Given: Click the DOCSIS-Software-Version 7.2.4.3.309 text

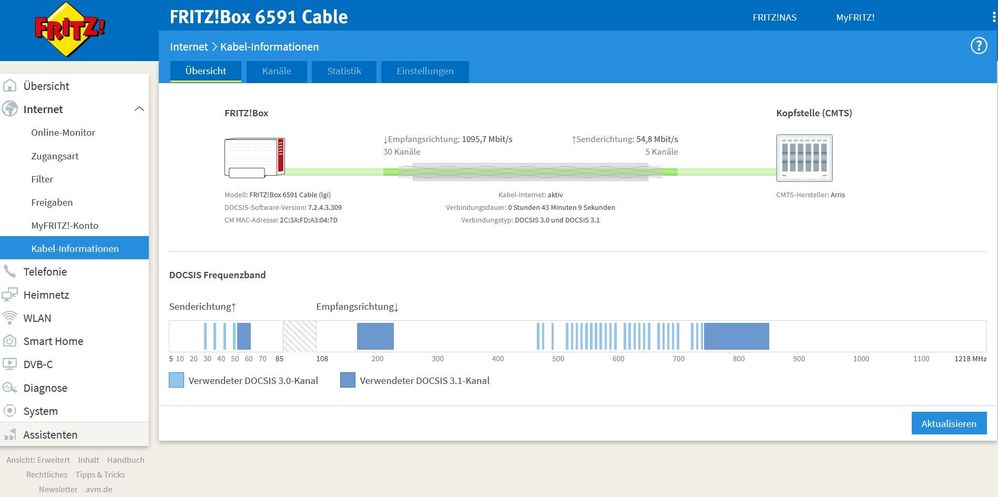Looking at the screenshot, I should pos(284,207).
